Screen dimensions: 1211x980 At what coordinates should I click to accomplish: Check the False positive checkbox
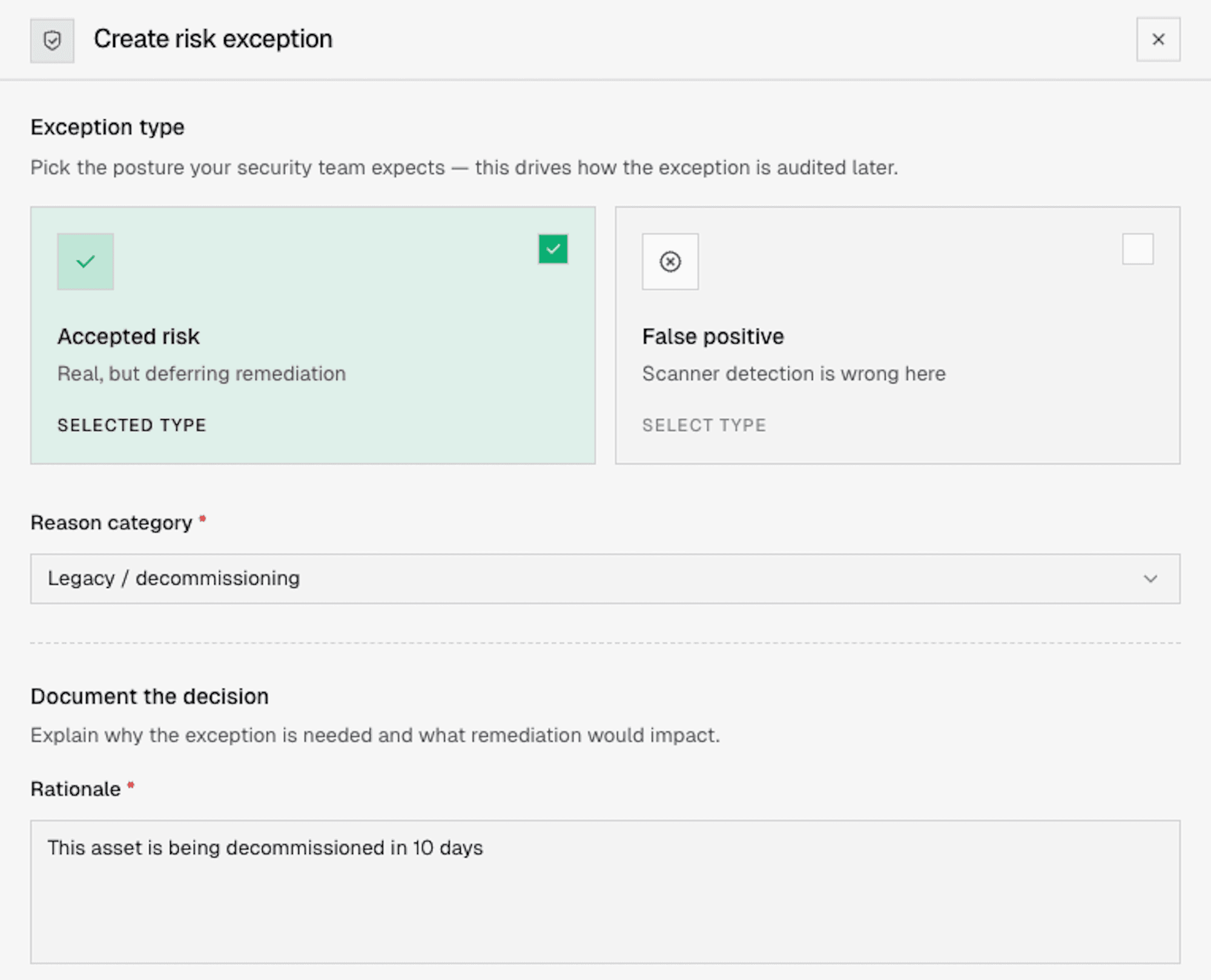(x=1138, y=249)
